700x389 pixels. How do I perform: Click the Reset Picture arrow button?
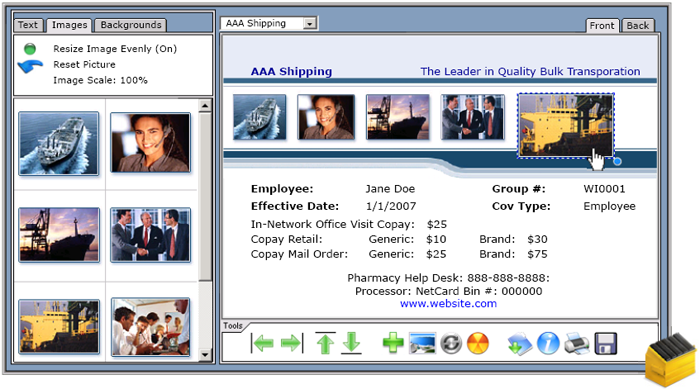[x=30, y=66]
